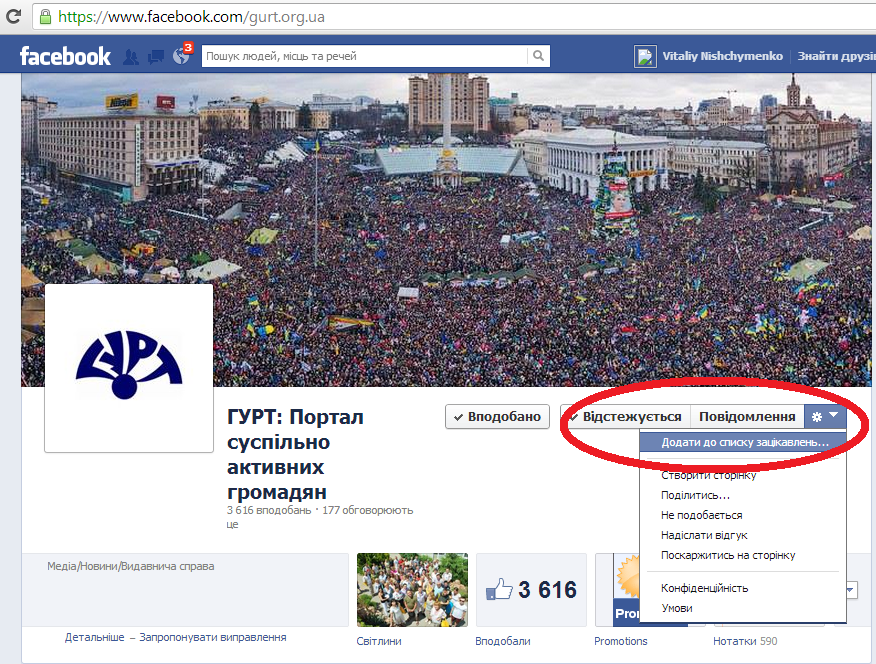Screen dimensions: 876x664
Task: Choose Поділитись… from the dropdown menu
Action: pos(695,495)
